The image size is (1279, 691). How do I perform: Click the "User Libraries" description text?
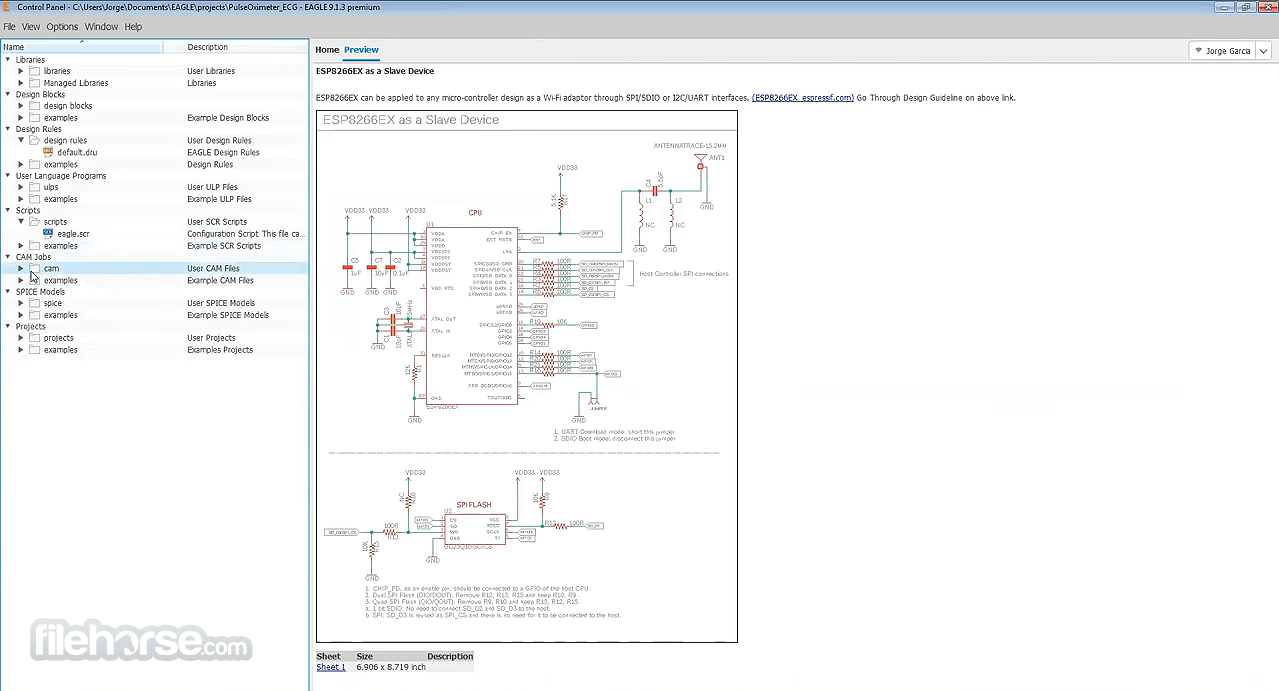211,71
